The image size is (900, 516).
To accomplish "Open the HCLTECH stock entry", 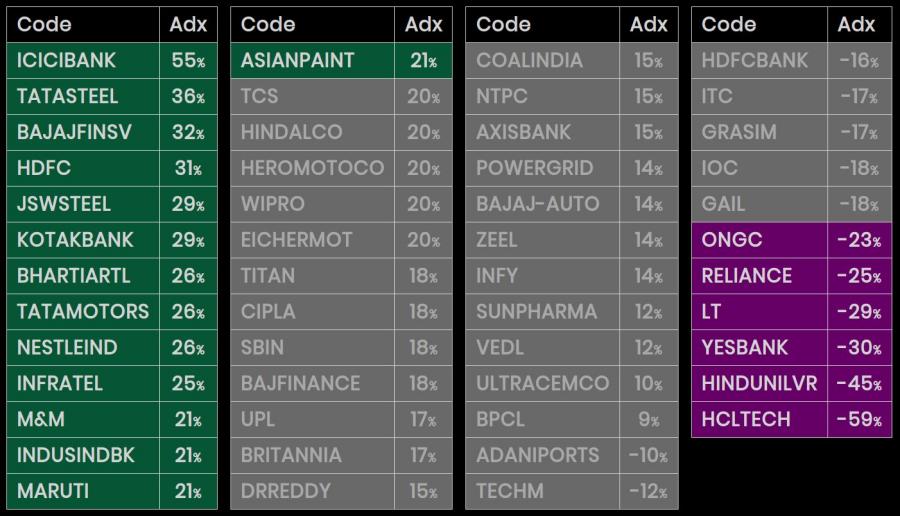I will point(792,420).
